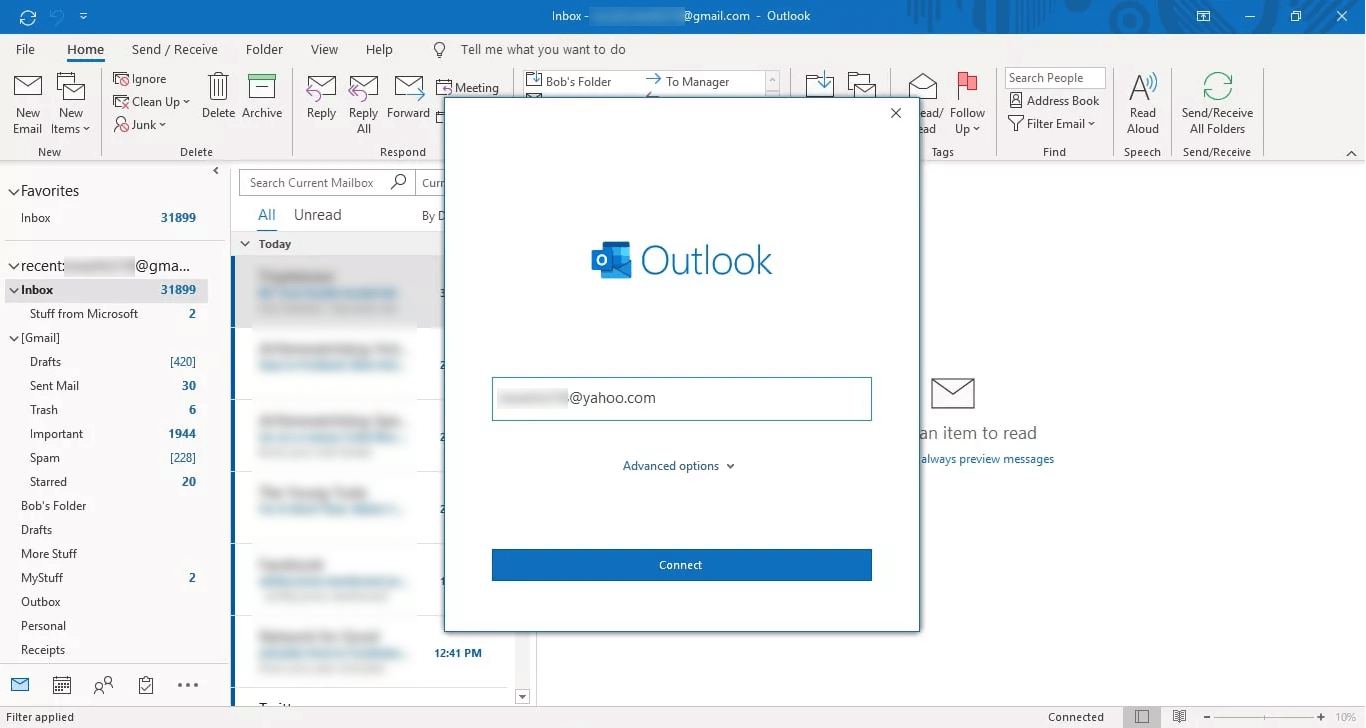Minimize the folder pane with the arrow
Viewport: 1366px width, 728px height.
coord(216,171)
